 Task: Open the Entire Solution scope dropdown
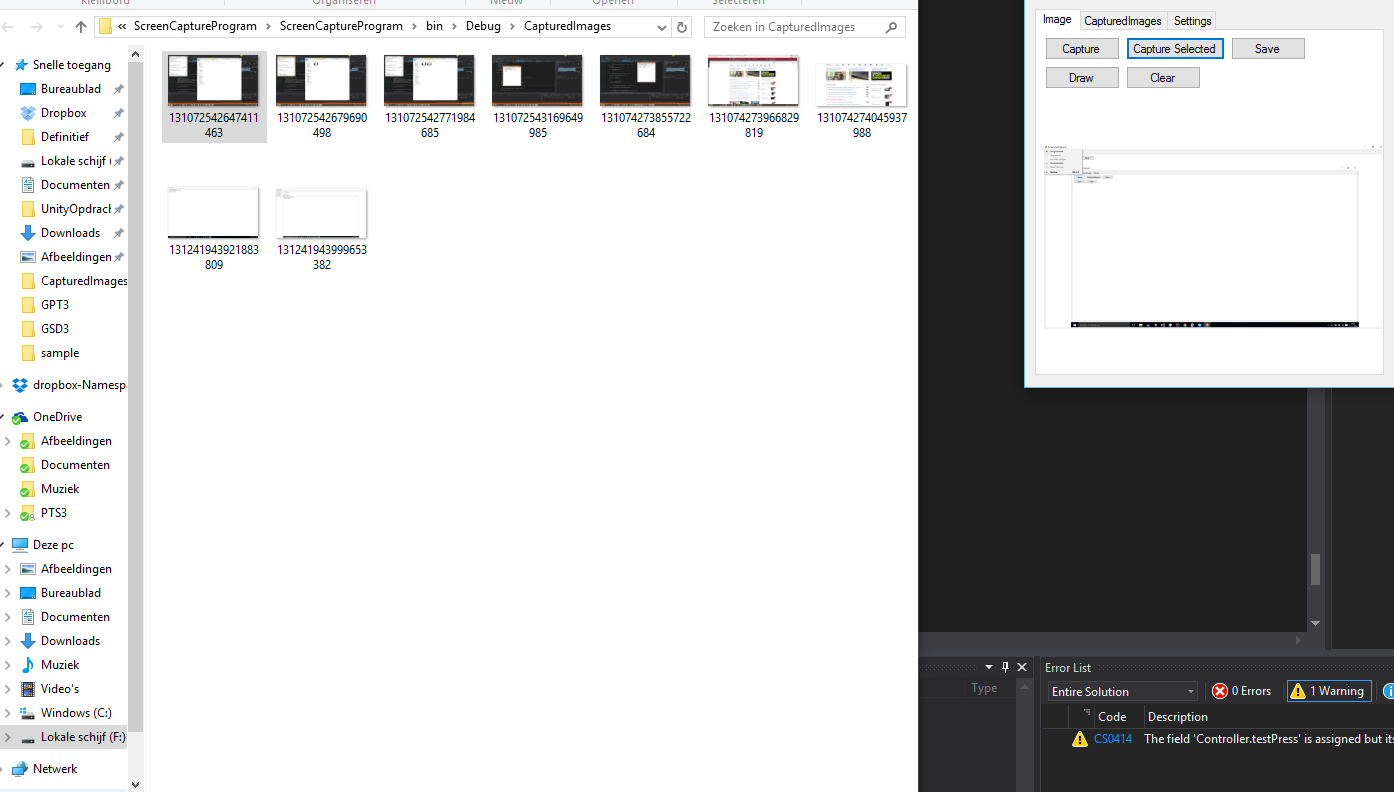click(x=1122, y=691)
